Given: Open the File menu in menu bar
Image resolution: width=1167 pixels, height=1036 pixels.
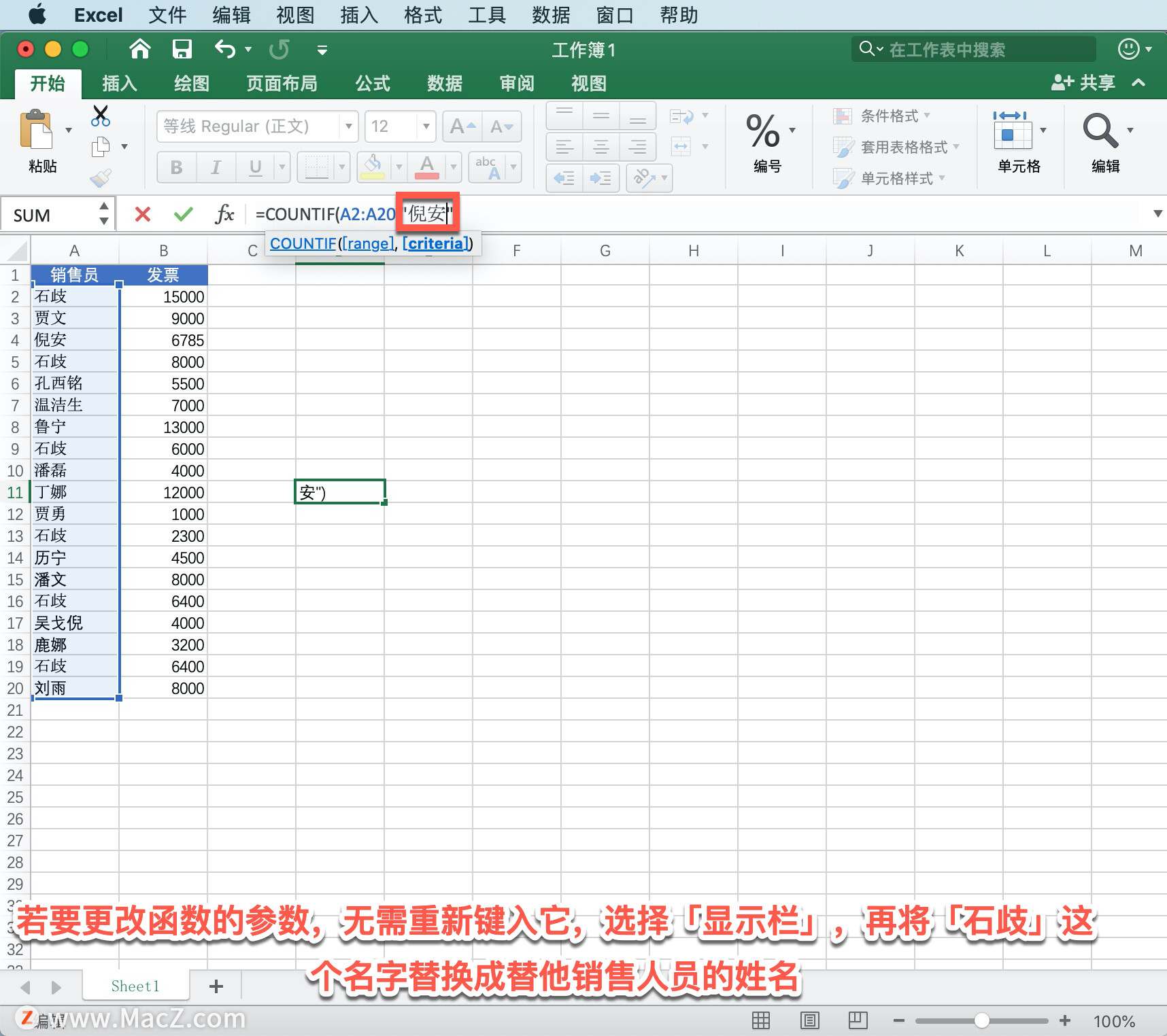Looking at the screenshot, I should point(167,15).
